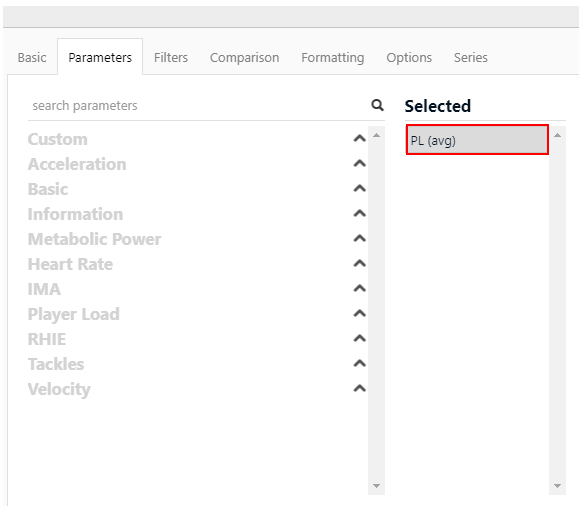Expand the Velocity chevron
Viewport: 579px width, 512px height.
tap(359, 389)
